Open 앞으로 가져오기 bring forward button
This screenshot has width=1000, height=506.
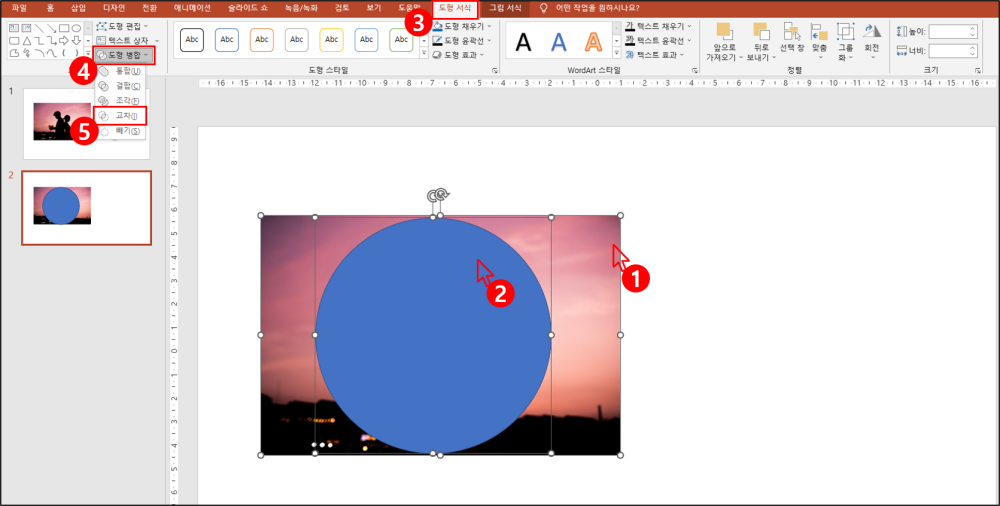724,43
